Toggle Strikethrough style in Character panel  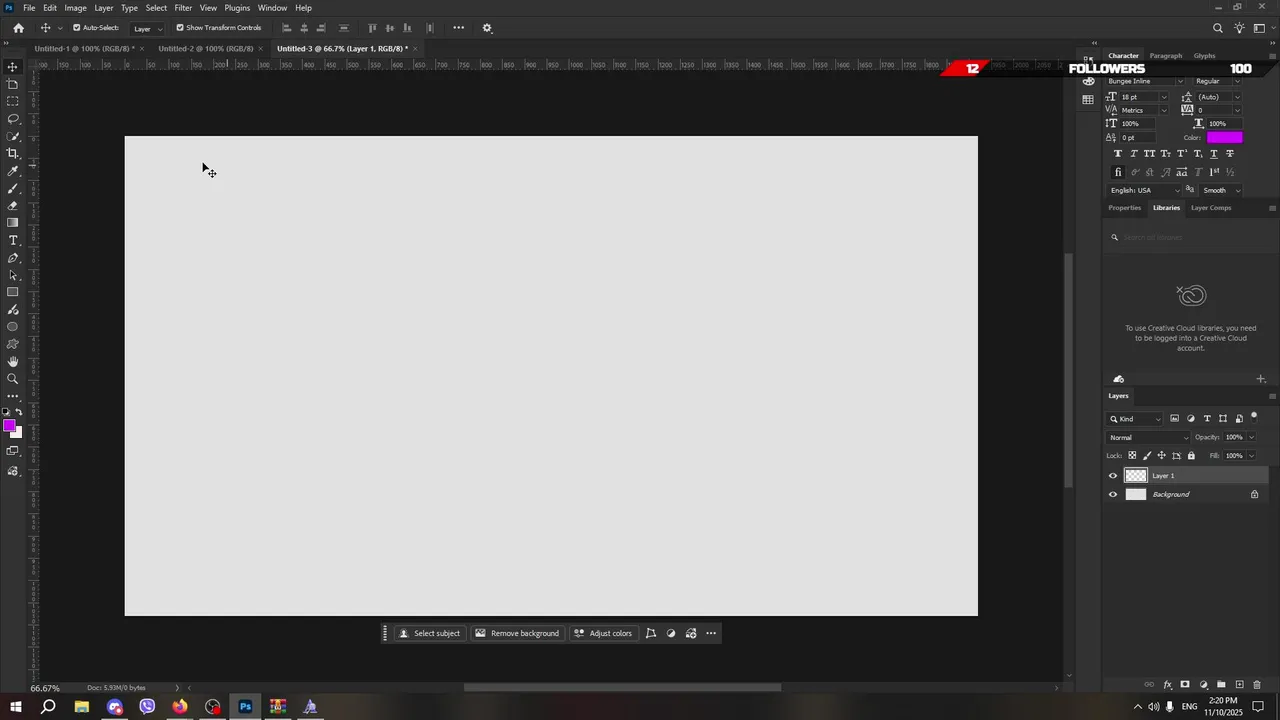(1230, 154)
